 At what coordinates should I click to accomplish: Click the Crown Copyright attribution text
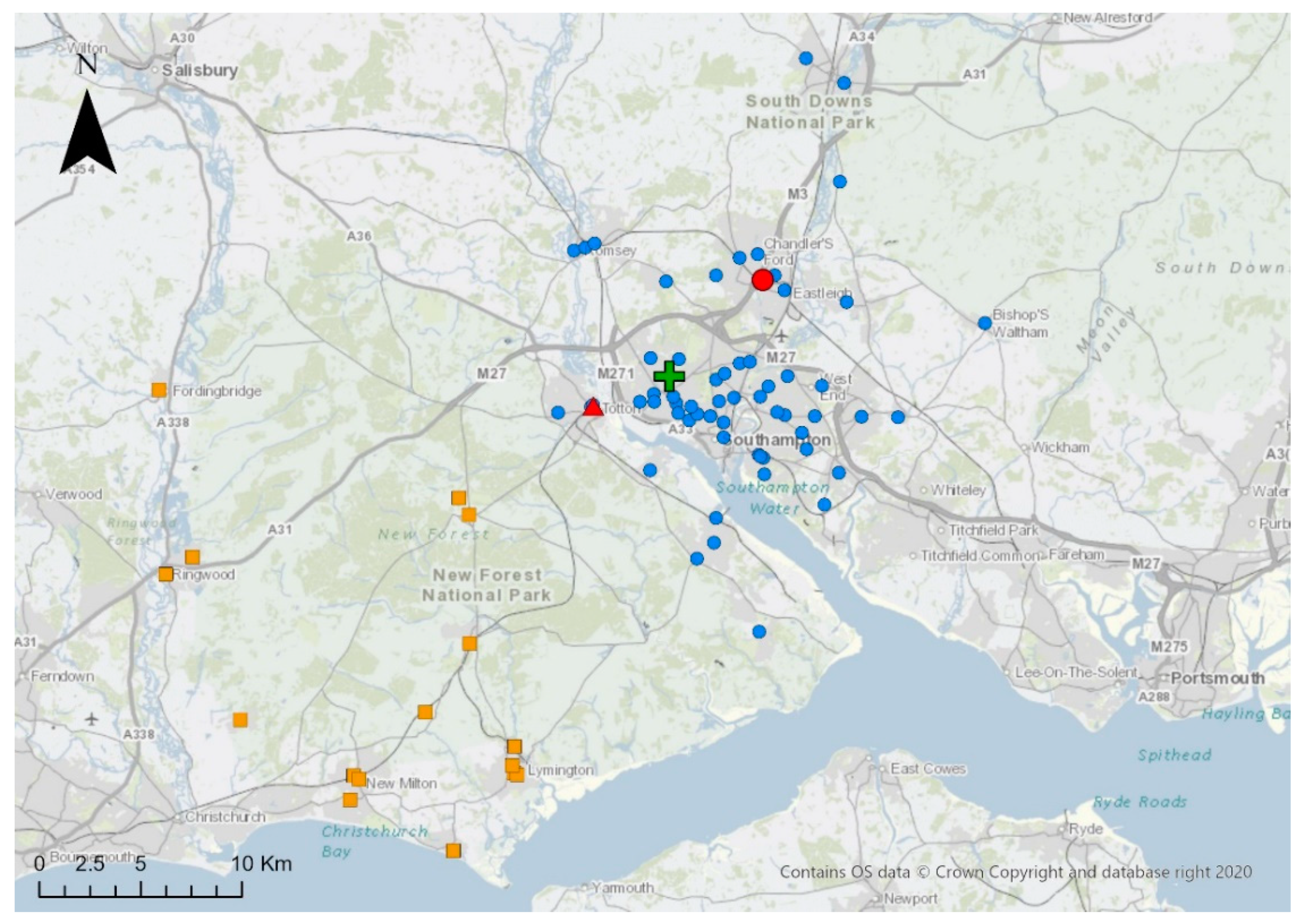pos(1015,872)
